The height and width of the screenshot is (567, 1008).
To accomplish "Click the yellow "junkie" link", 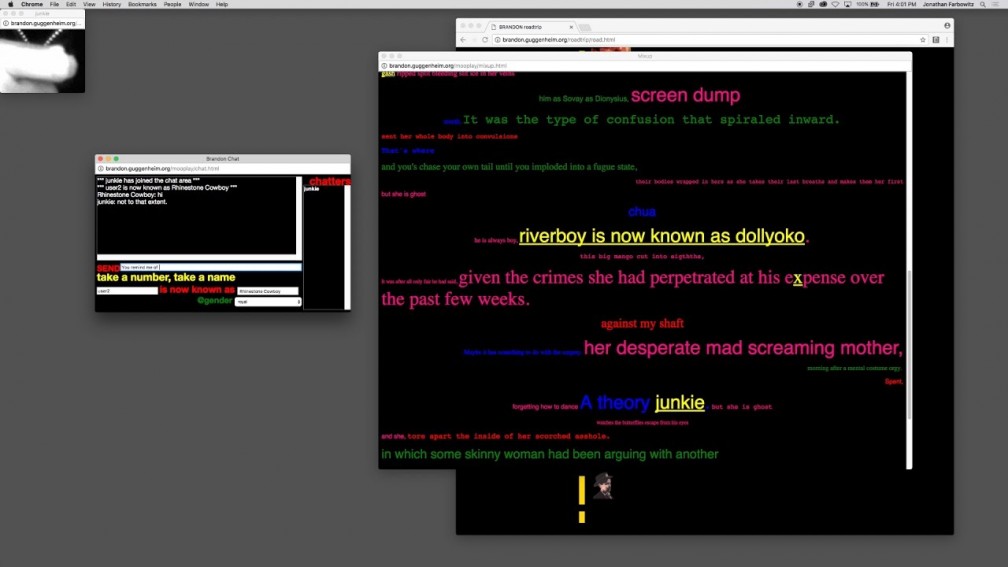I will click(680, 403).
